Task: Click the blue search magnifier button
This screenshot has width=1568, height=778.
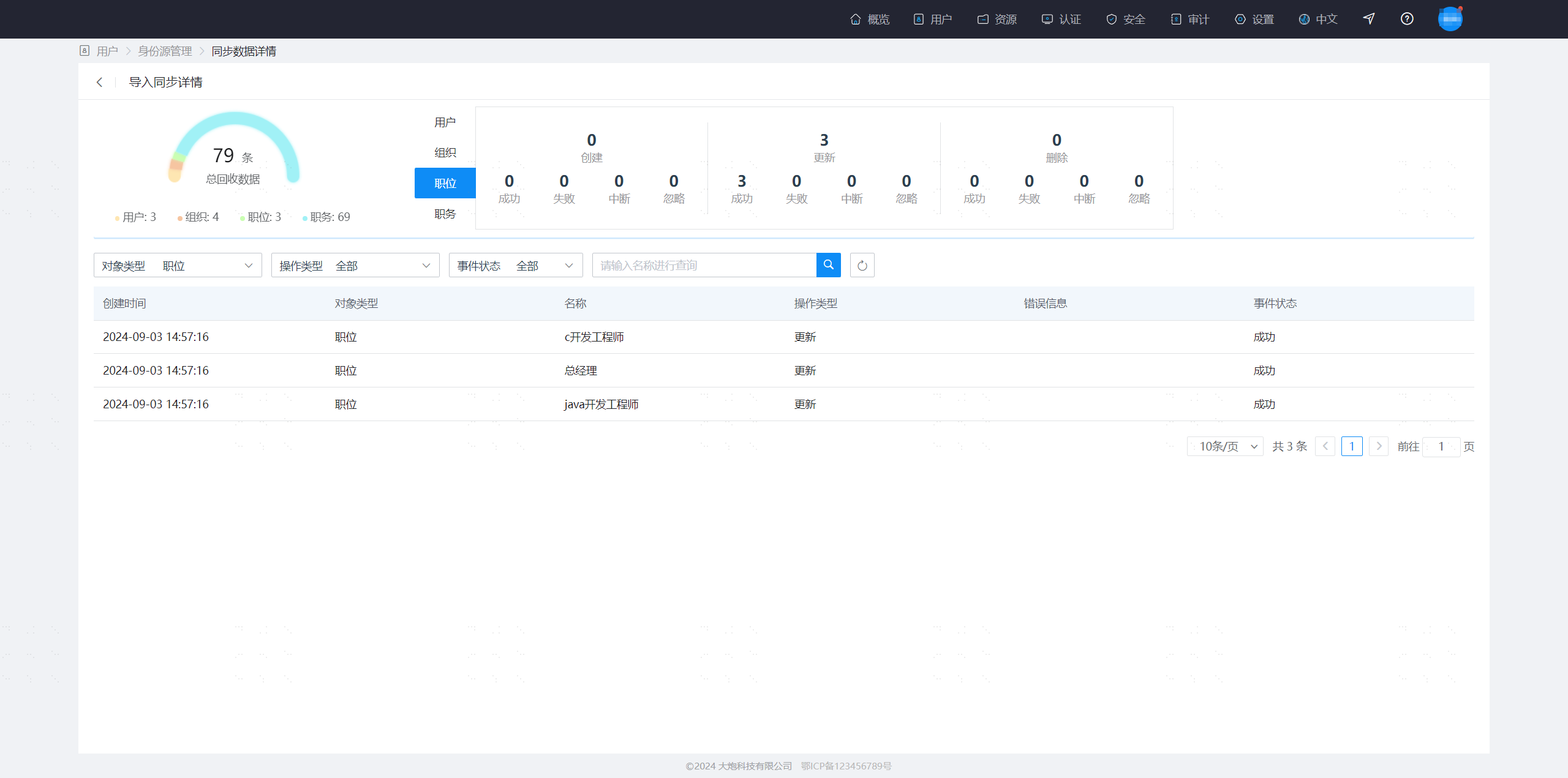Action: [x=828, y=265]
